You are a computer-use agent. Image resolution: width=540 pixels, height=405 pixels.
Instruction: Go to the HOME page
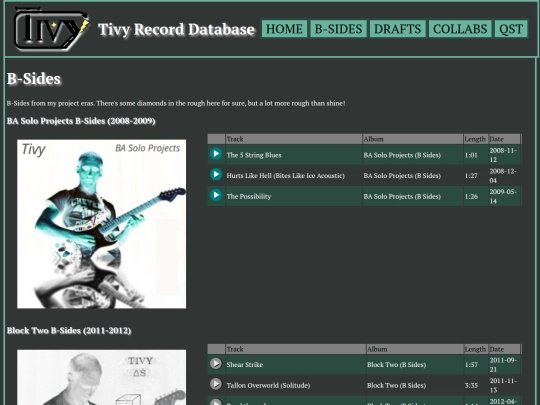click(x=284, y=29)
